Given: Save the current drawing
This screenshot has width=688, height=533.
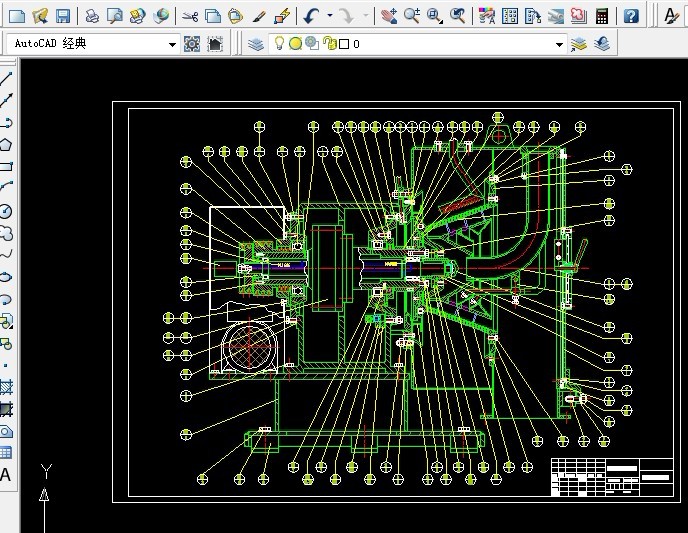Looking at the screenshot, I should click(x=63, y=17).
